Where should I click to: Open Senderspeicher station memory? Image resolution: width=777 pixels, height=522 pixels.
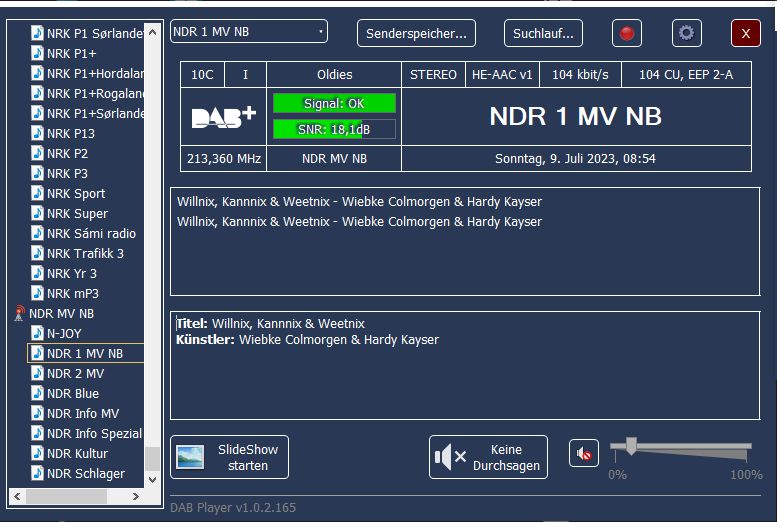click(x=416, y=33)
